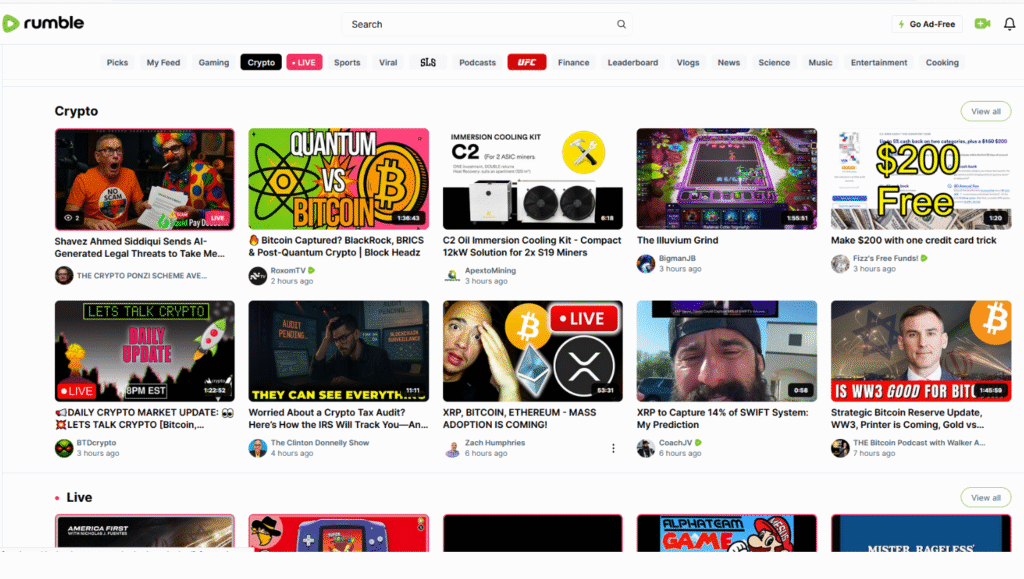The height and width of the screenshot is (579, 1024).
Task: Click Go Ad-Free button
Action: tap(927, 24)
